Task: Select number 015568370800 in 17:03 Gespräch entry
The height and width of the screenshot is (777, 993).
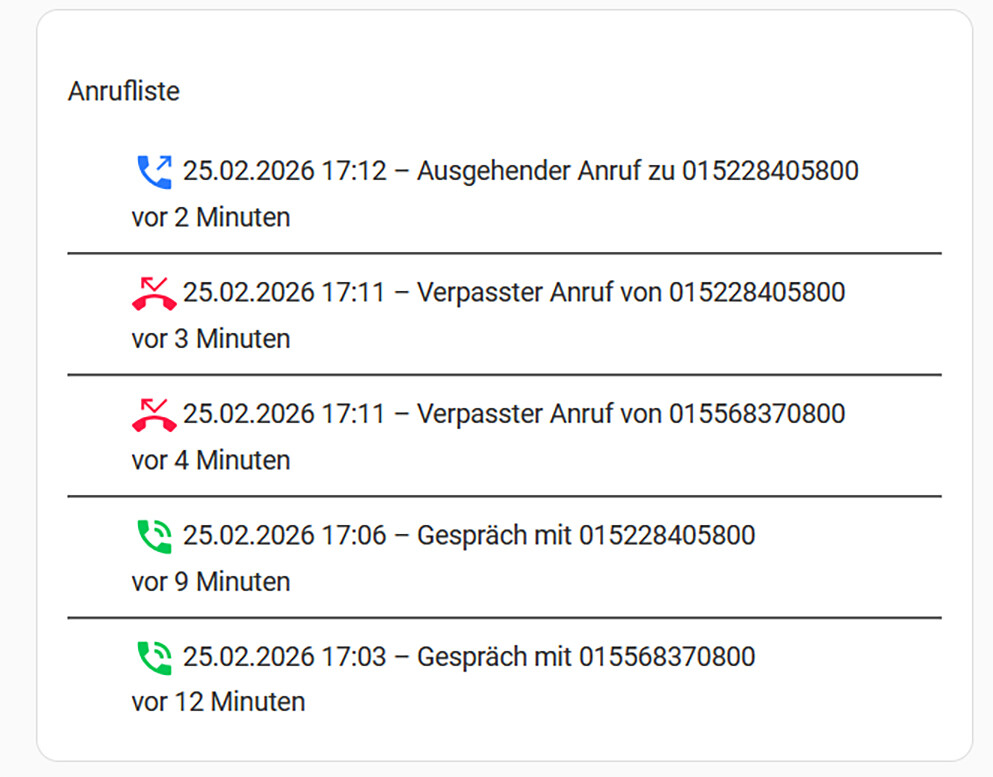Action: (x=667, y=657)
